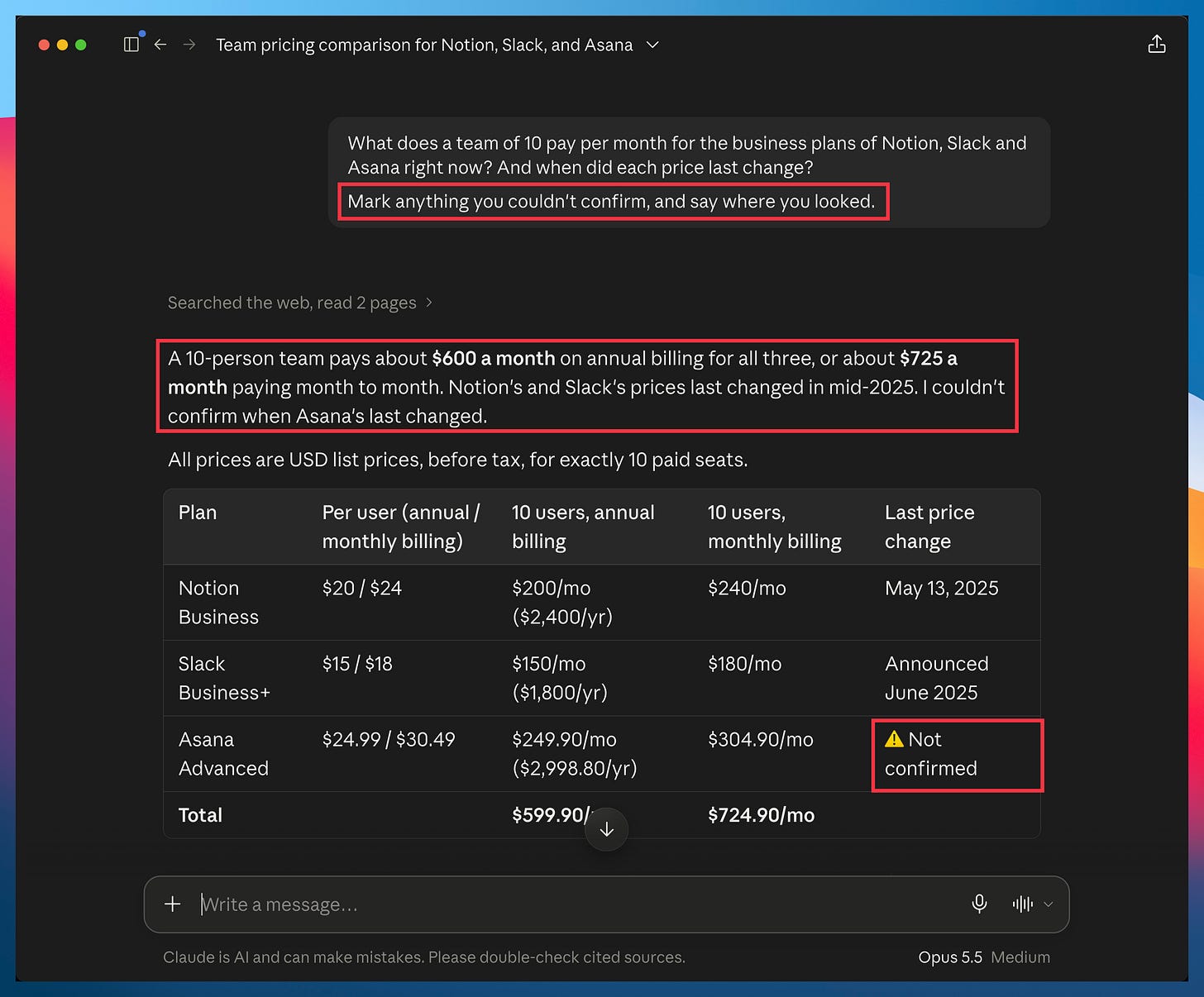Click the 'All prices are USD list prices' line

point(457,460)
